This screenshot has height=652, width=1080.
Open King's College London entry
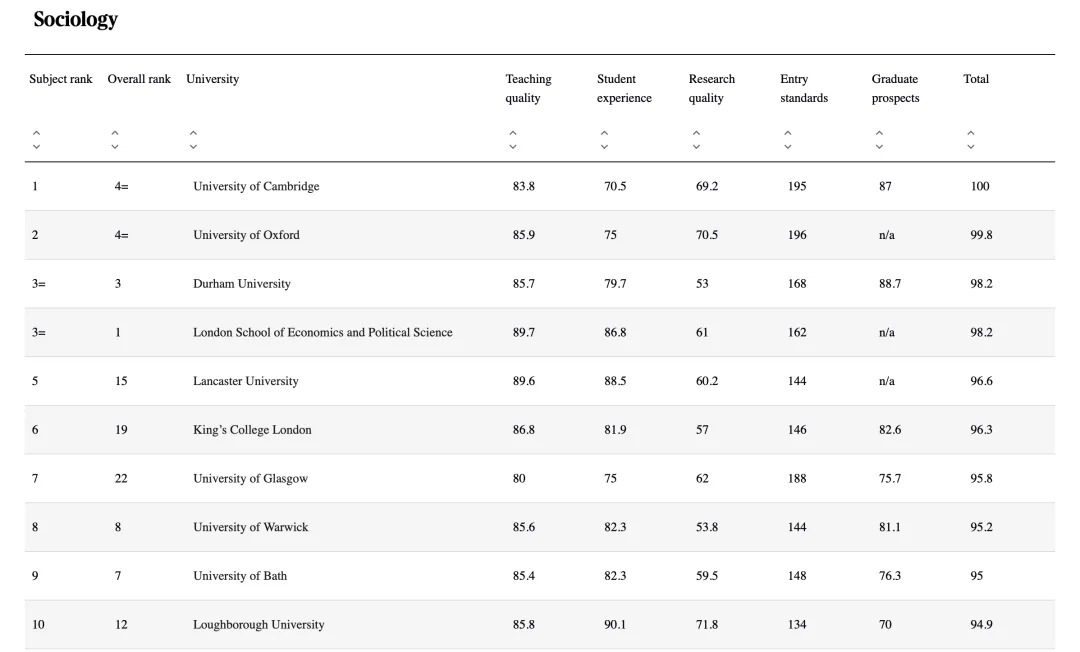tap(252, 430)
